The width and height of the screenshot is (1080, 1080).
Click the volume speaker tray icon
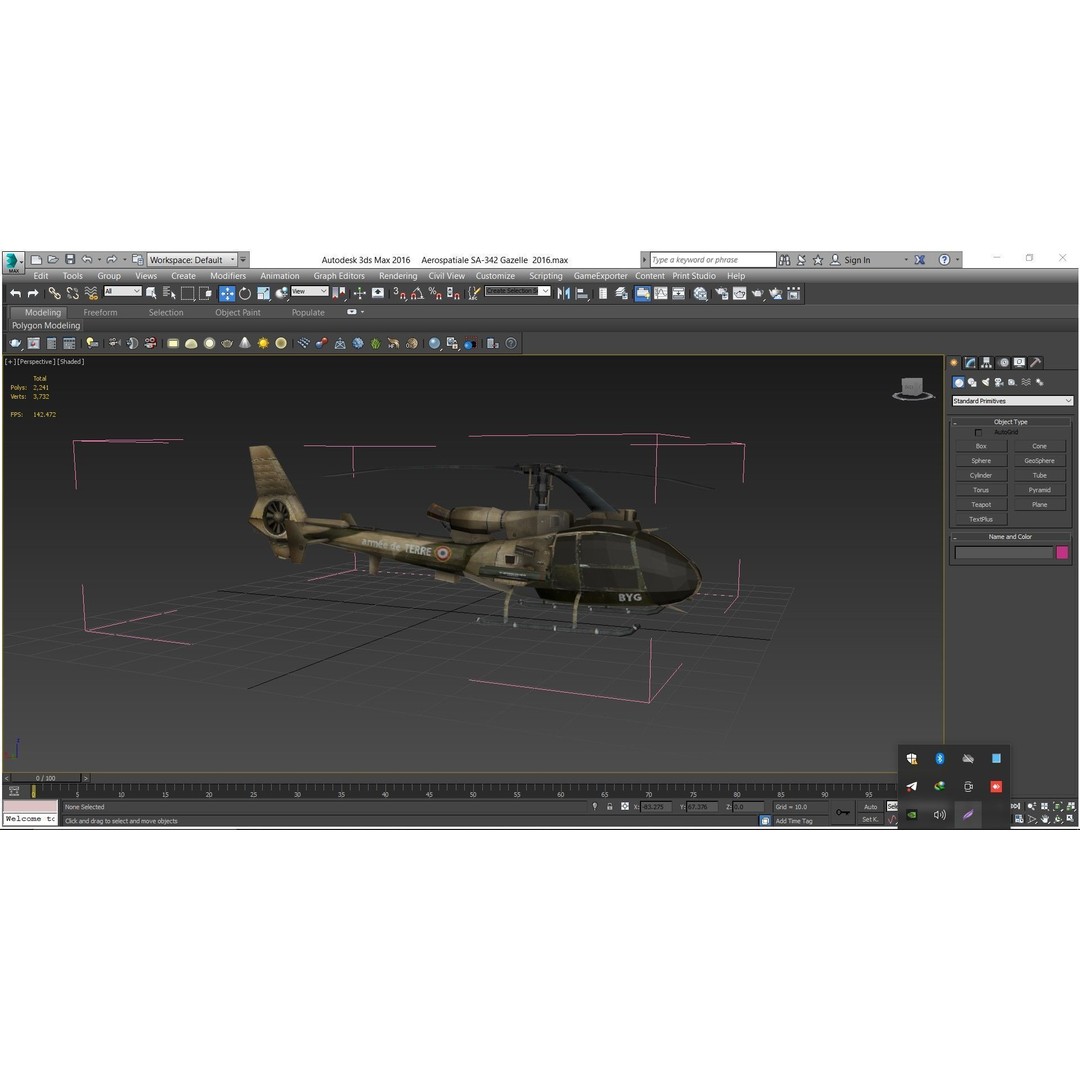[939, 815]
